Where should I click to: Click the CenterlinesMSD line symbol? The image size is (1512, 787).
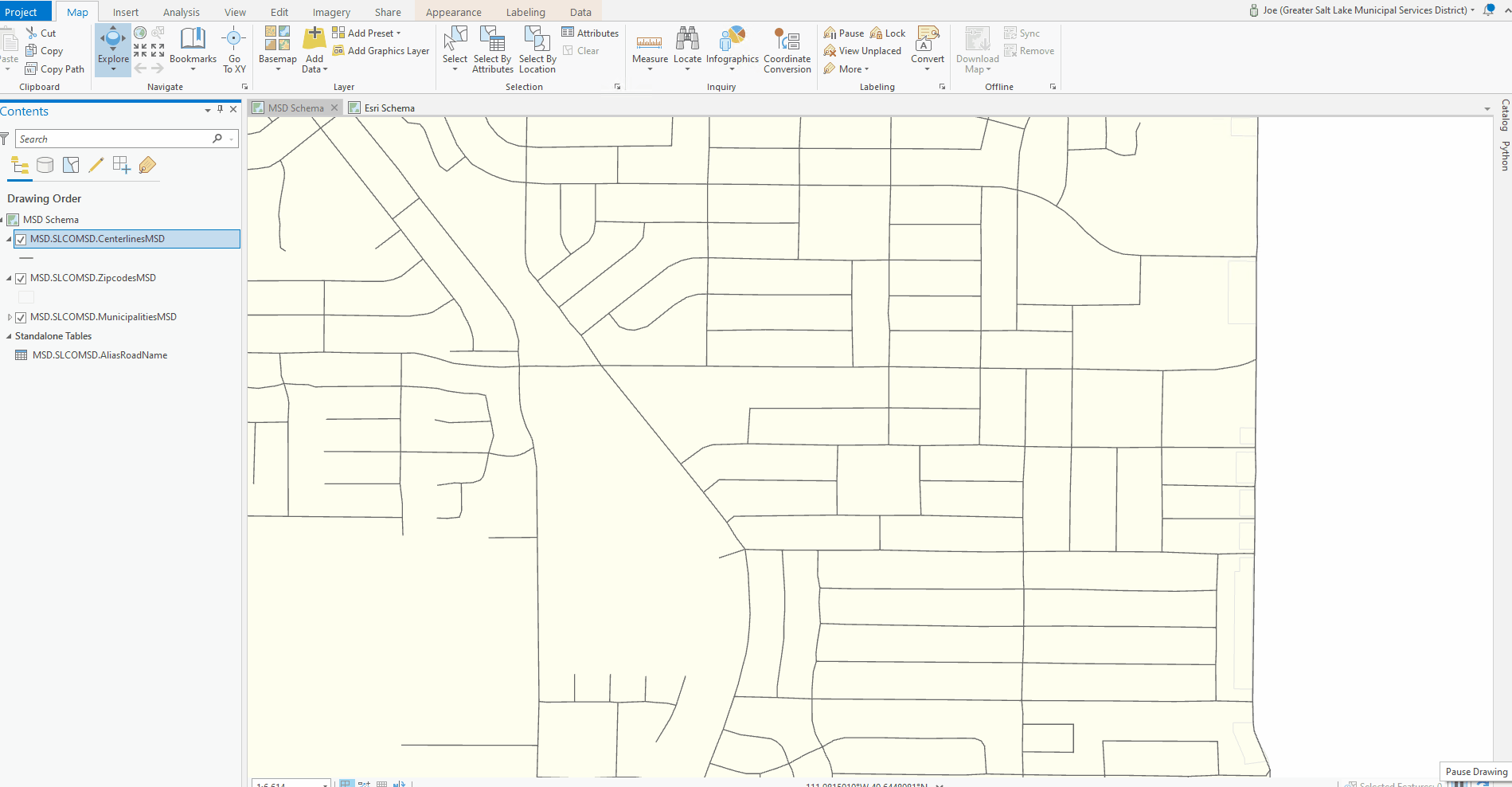26,258
